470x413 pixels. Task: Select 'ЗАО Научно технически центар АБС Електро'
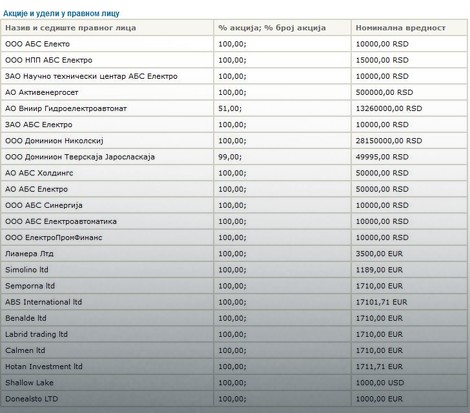91,76
